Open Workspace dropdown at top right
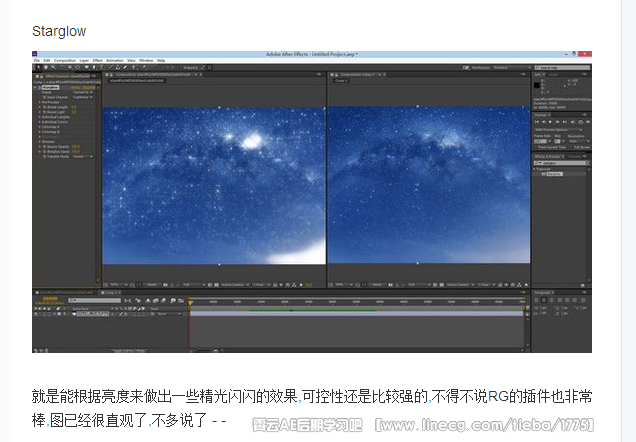 pos(511,67)
